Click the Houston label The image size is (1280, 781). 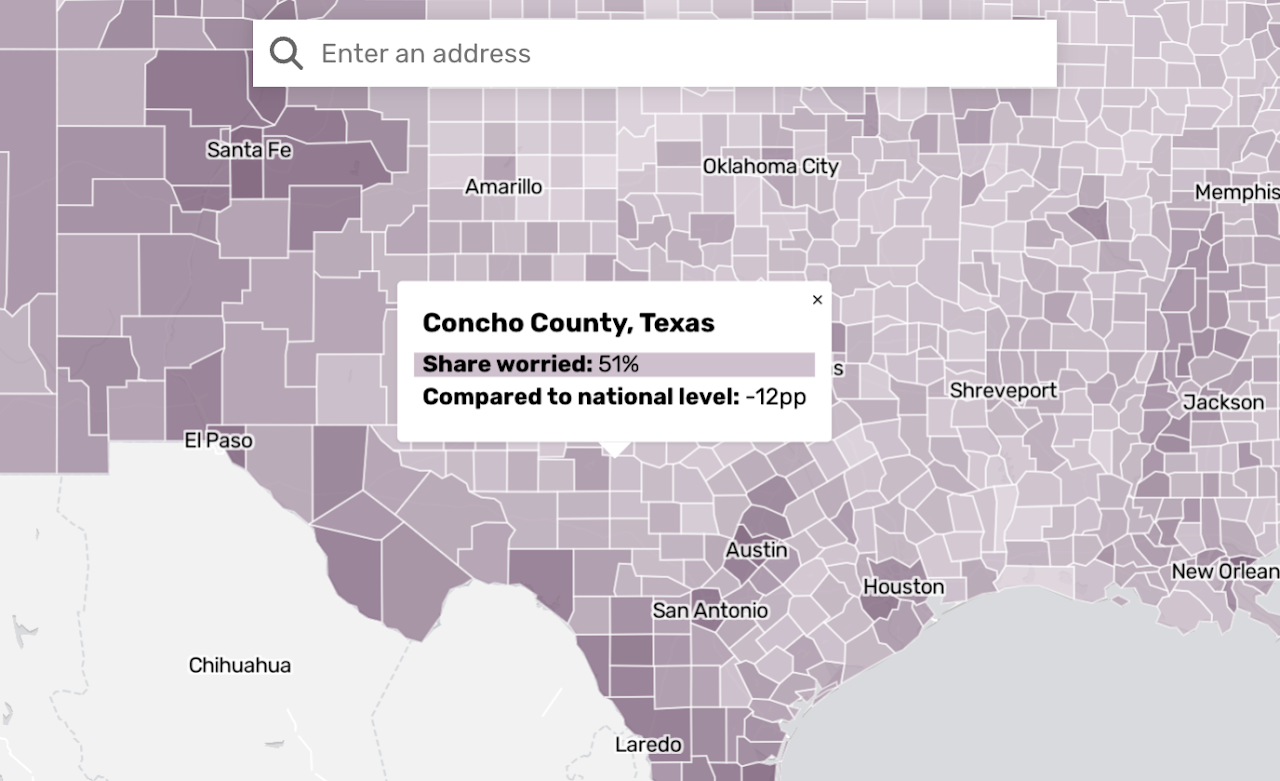[x=903, y=586]
